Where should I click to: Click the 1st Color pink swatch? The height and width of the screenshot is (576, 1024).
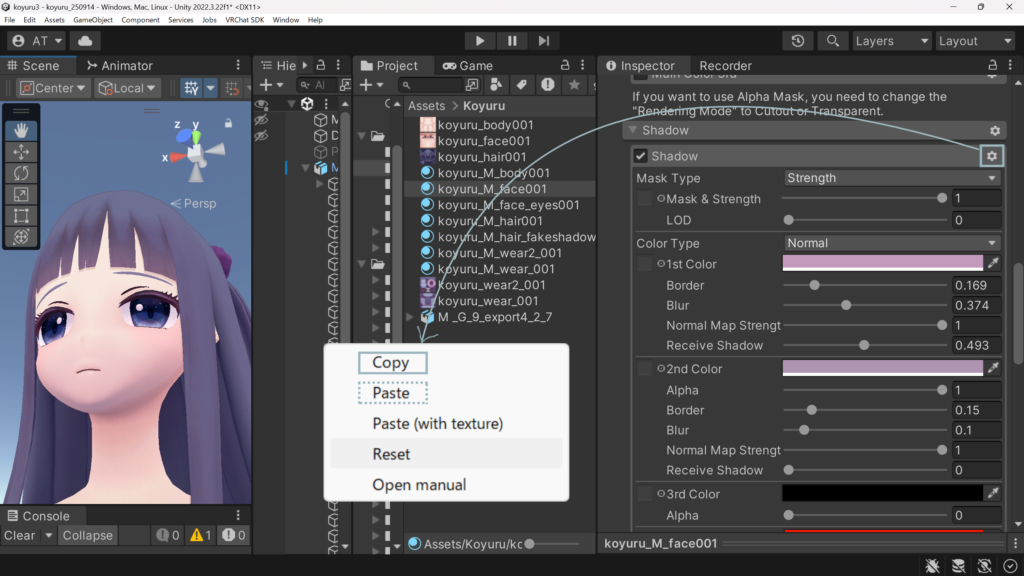point(882,263)
